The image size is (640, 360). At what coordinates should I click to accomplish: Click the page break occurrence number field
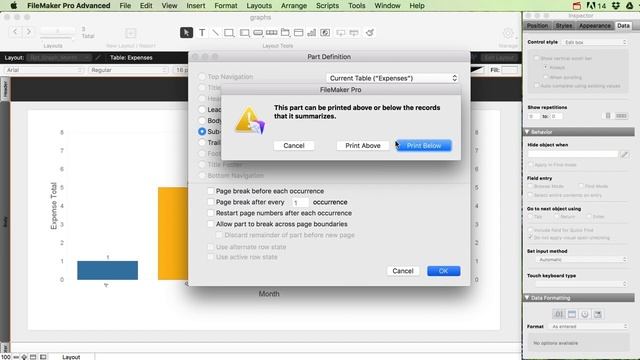(300, 202)
